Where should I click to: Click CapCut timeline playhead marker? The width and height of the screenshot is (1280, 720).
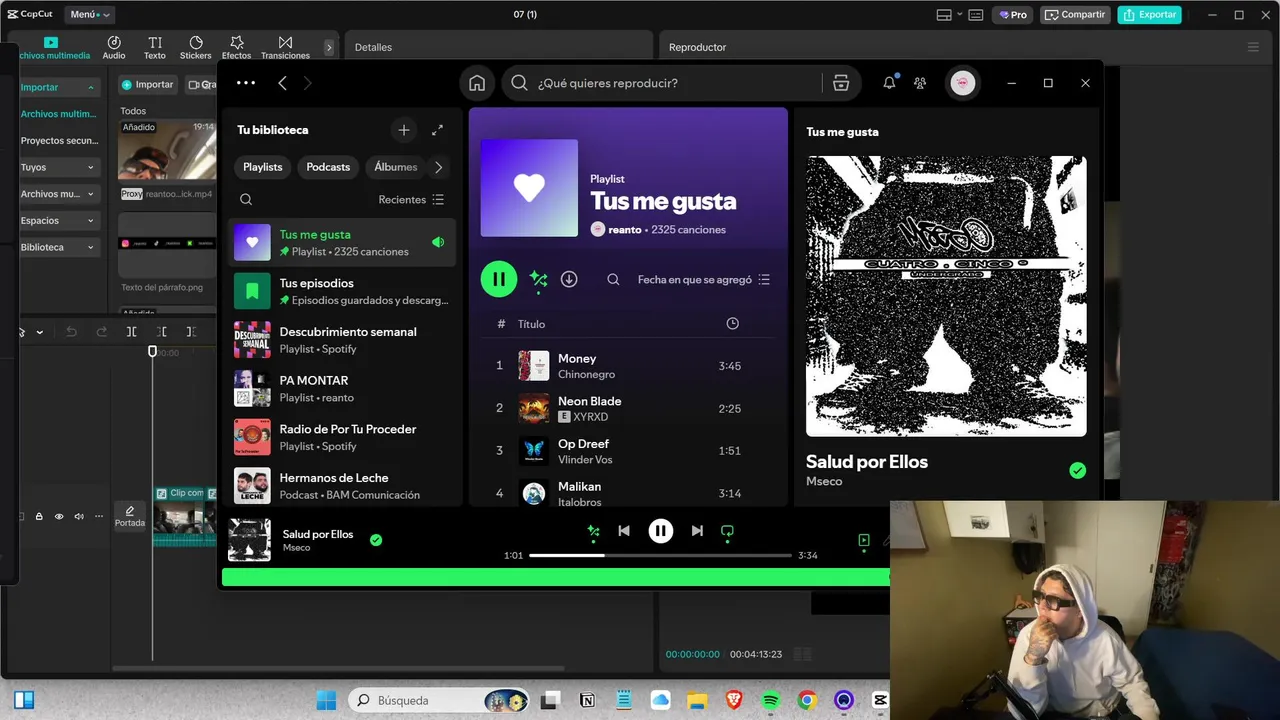(152, 351)
